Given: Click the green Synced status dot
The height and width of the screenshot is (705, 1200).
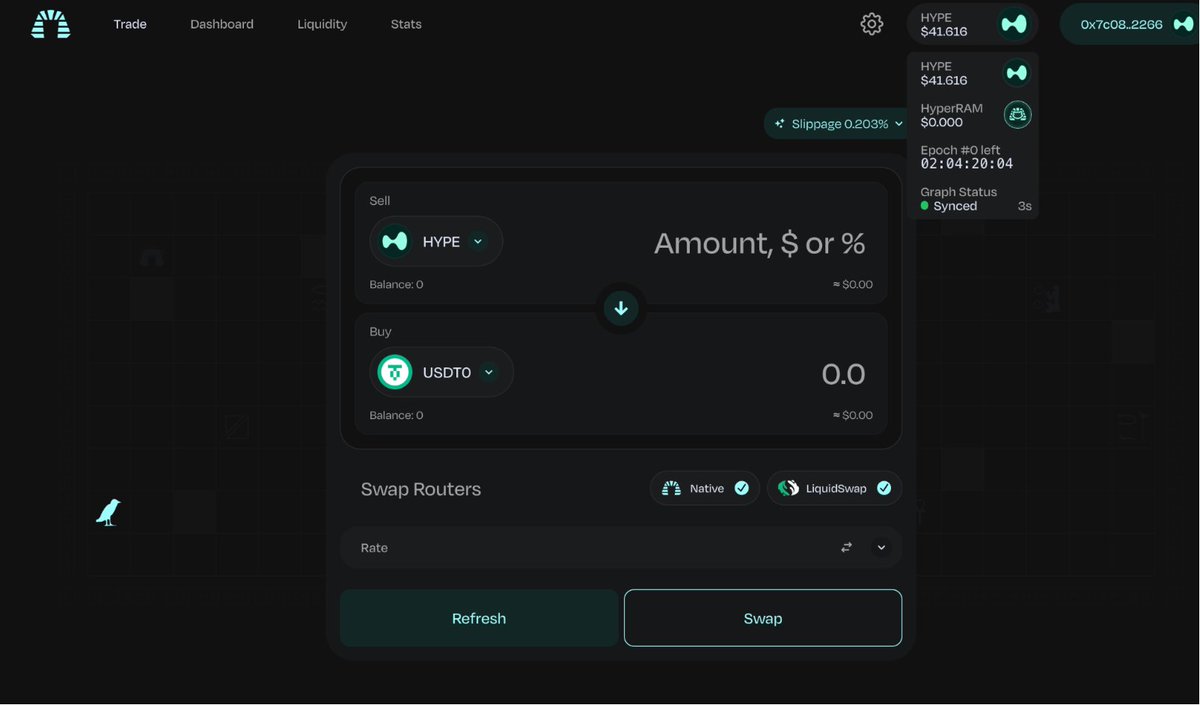Looking at the screenshot, I should [925, 206].
